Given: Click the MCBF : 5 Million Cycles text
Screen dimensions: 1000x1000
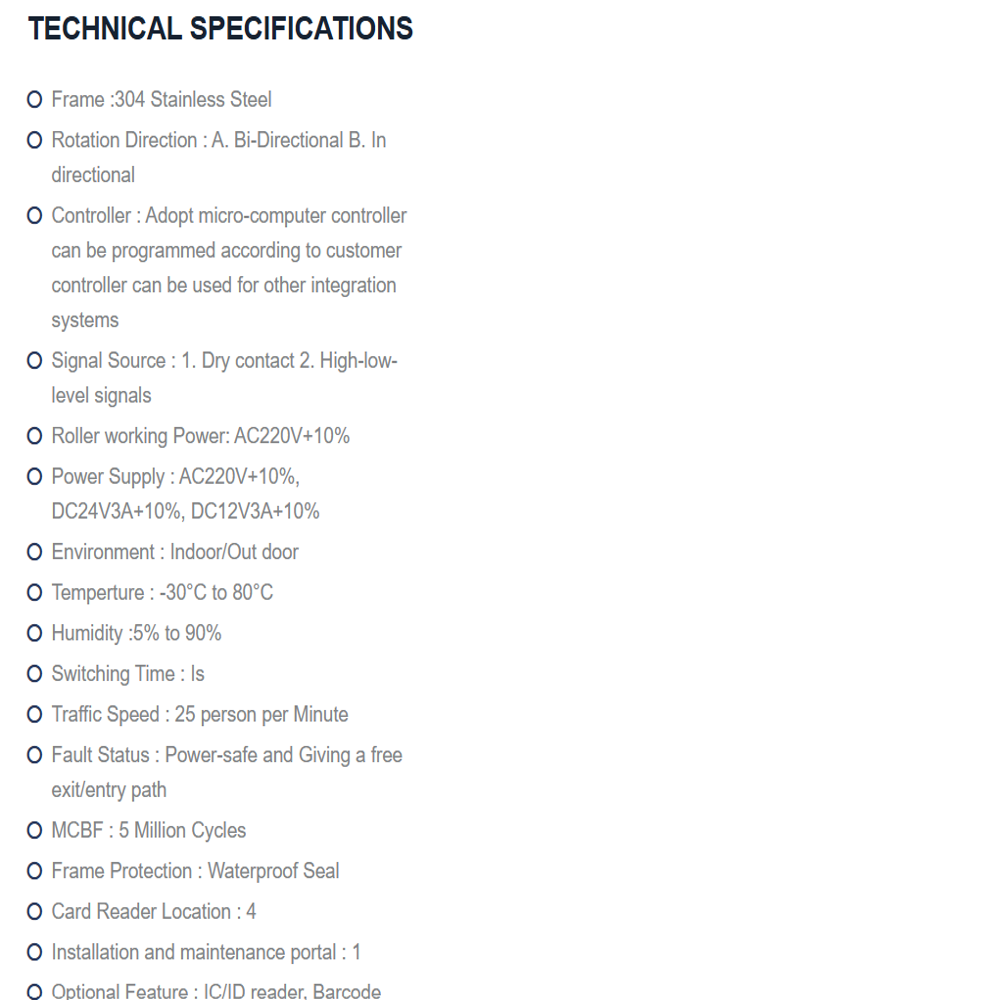Looking at the screenshot, I should (149, 830).
